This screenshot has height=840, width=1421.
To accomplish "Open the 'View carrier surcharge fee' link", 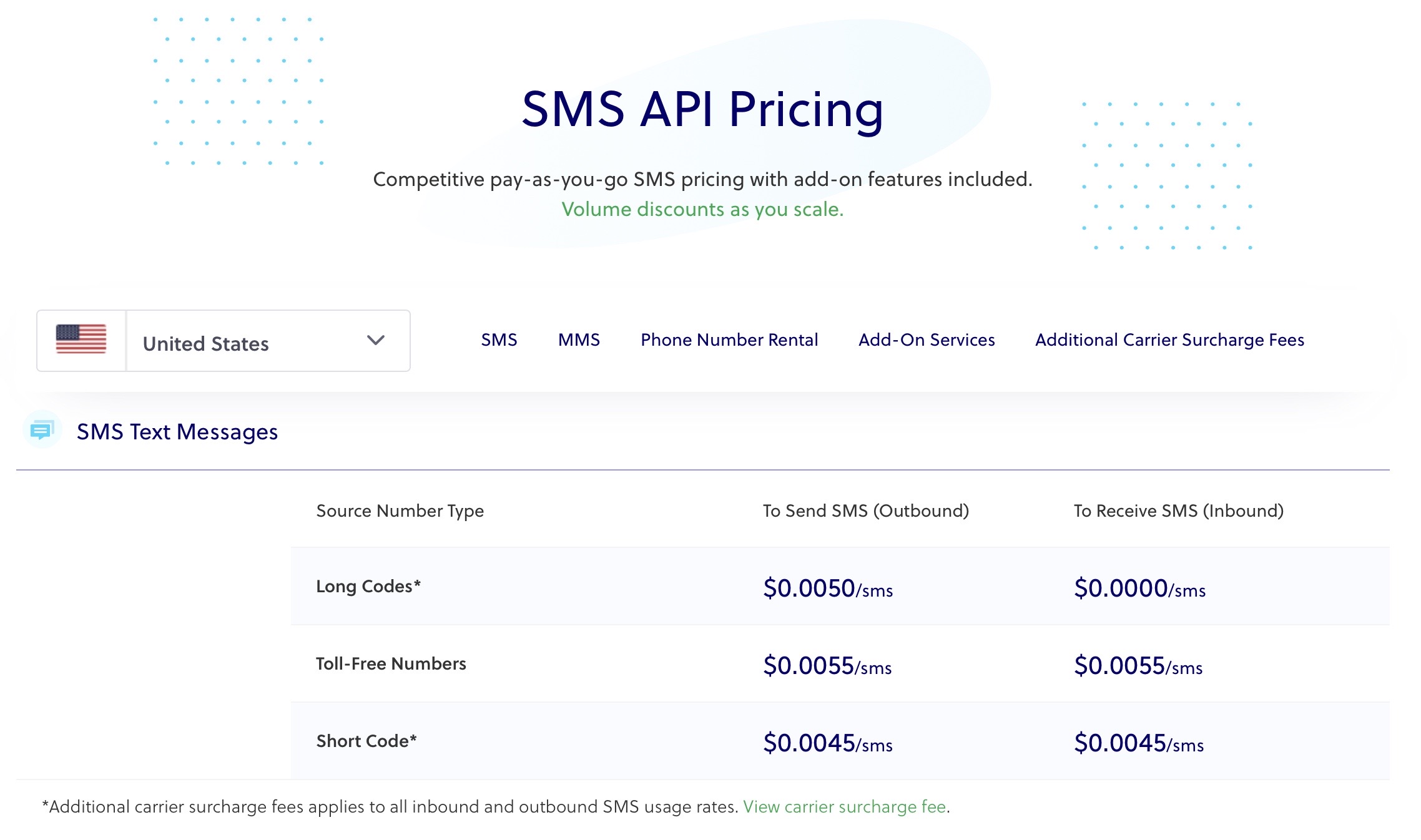I will click(x=844, y=807).
